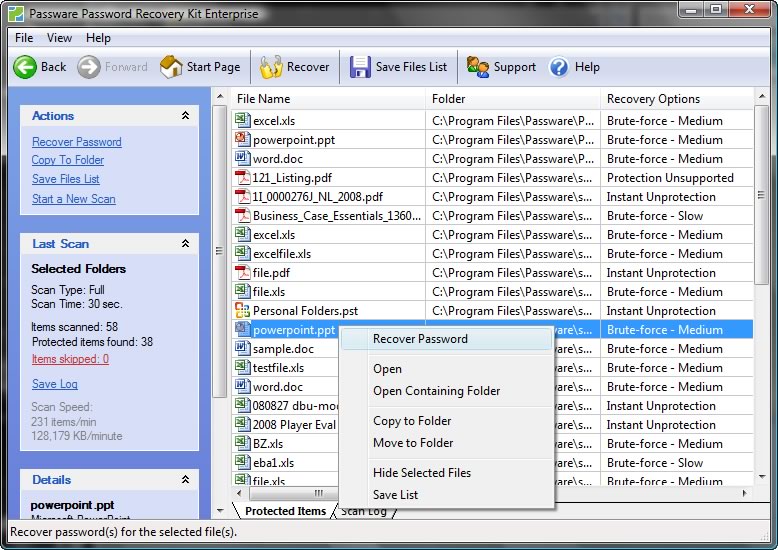The image size is (778, 550).
Task: Click the Passware app icon in title bar
Action: [x=16, y=13]
